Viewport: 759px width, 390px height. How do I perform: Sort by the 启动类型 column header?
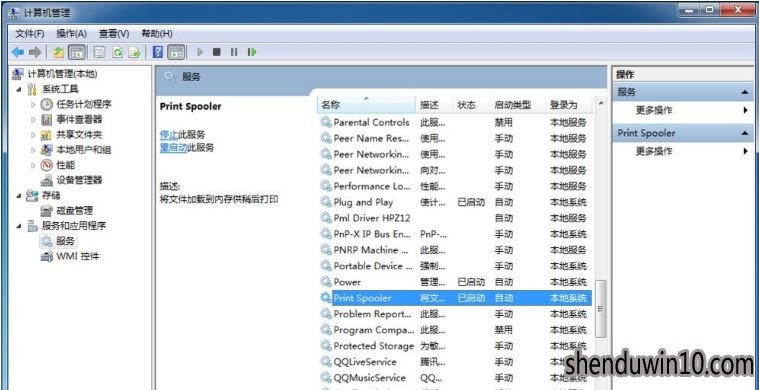pyautogui.click(x=518, y=105)
